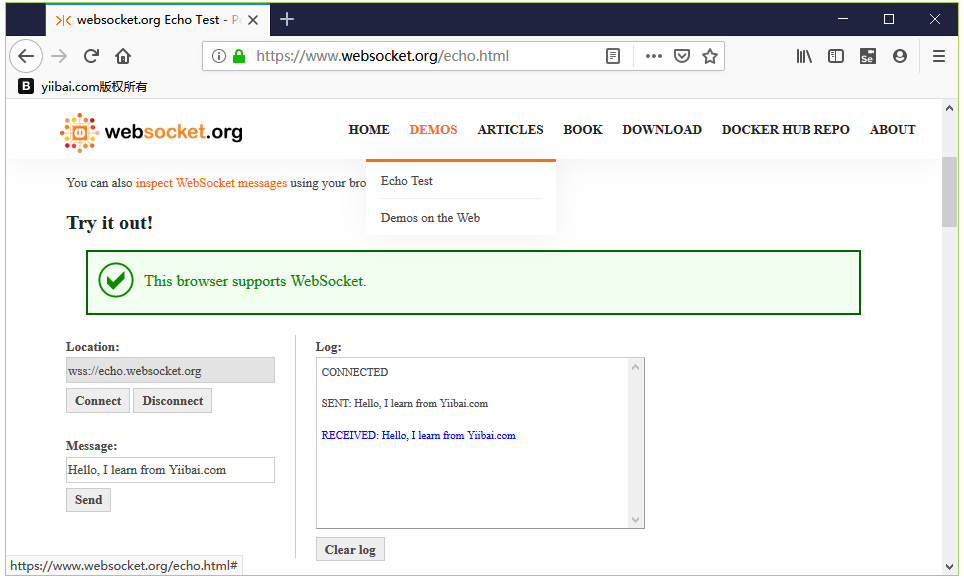The width and height of the screenshot is (964, 579).
Task: Reload the current page
Action: coord(91,56)
